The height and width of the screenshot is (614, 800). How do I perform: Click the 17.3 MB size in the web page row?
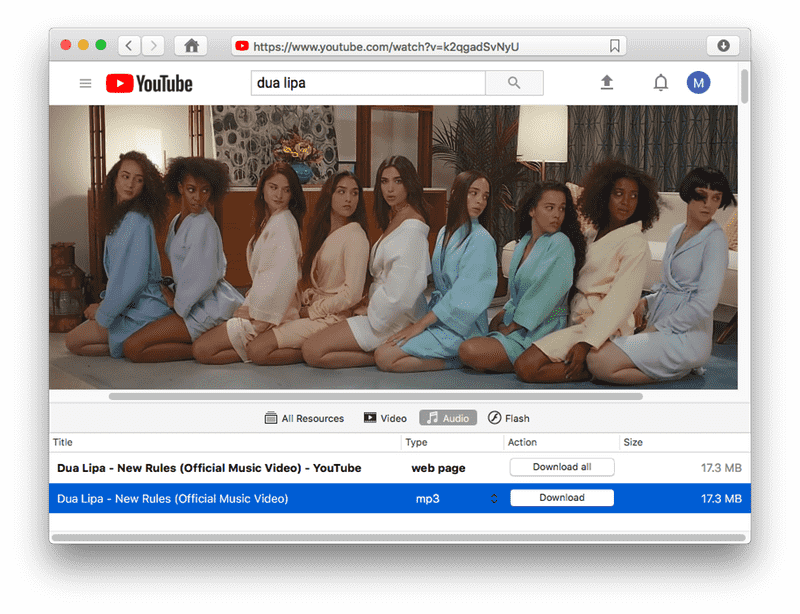pos(721,468)
